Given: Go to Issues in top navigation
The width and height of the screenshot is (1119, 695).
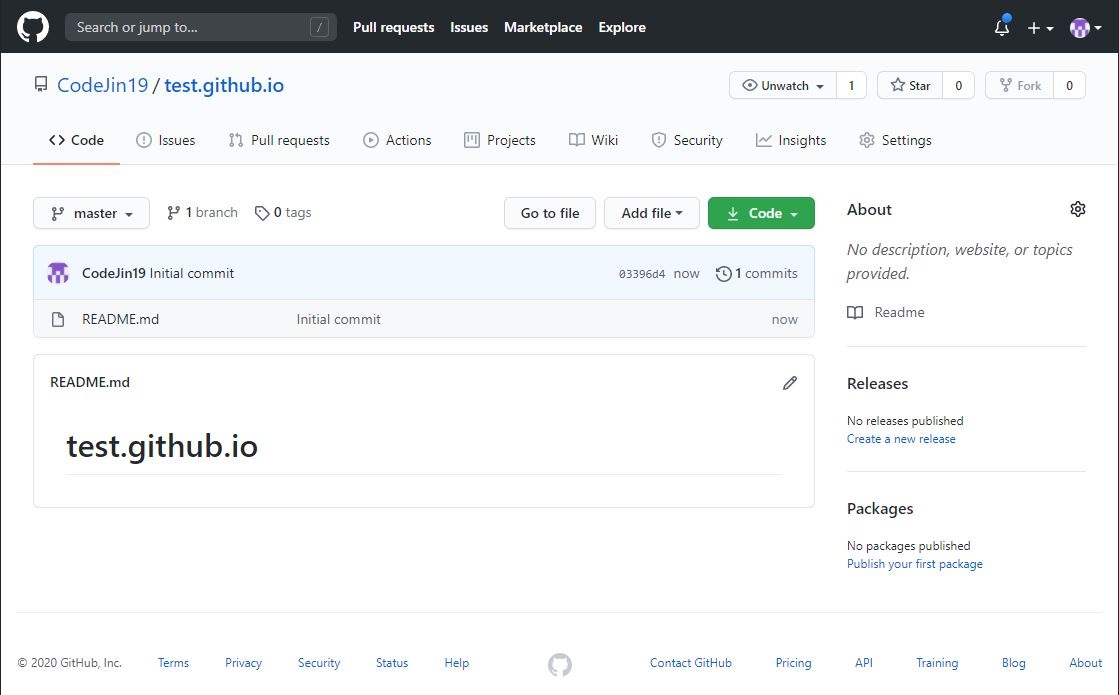Looking at the screenshot, I should point(469,27).
